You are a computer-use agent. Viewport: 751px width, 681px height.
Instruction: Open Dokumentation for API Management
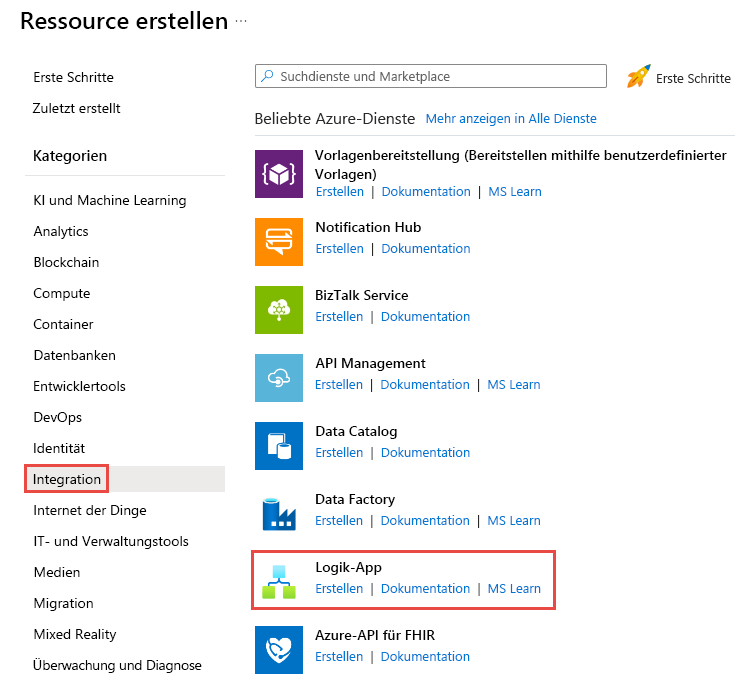(x=425, y=385)
